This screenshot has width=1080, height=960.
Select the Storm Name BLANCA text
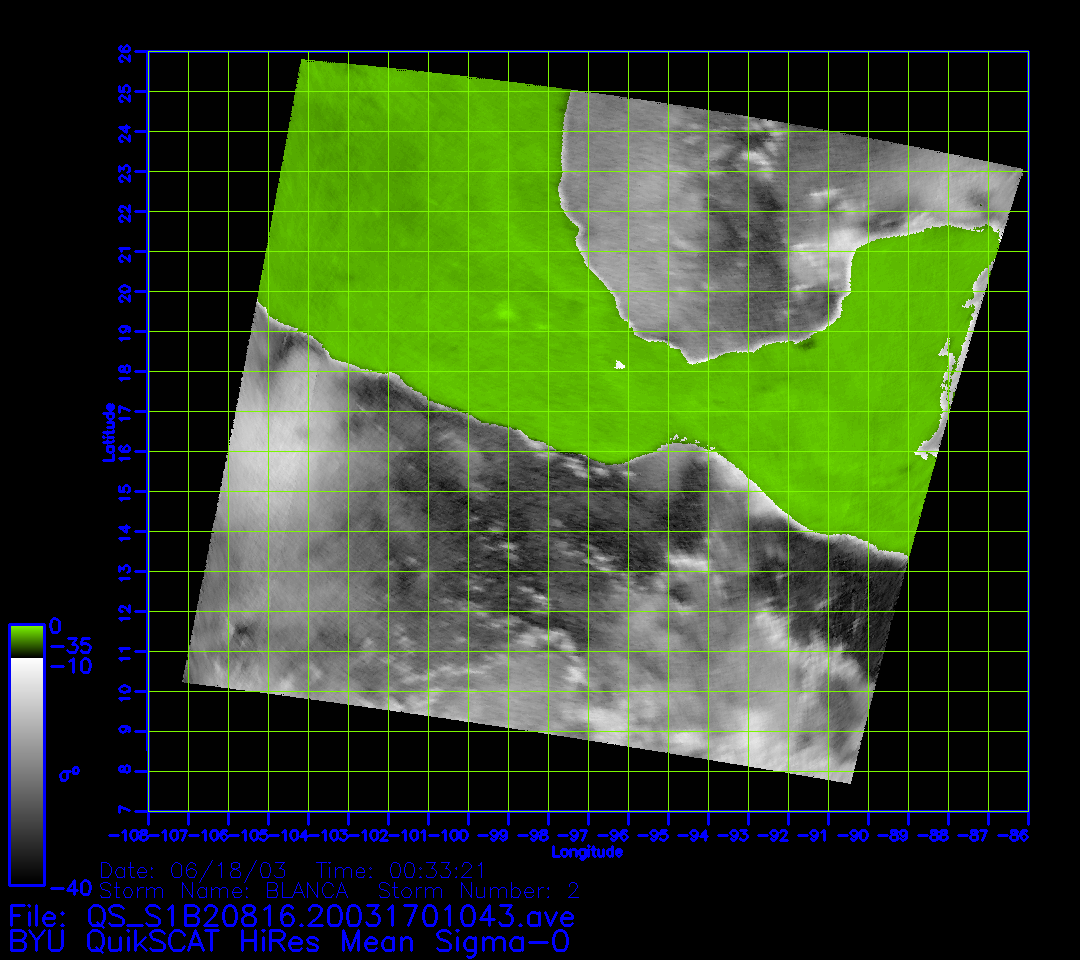pyautogui.click(x=225, y=890)
